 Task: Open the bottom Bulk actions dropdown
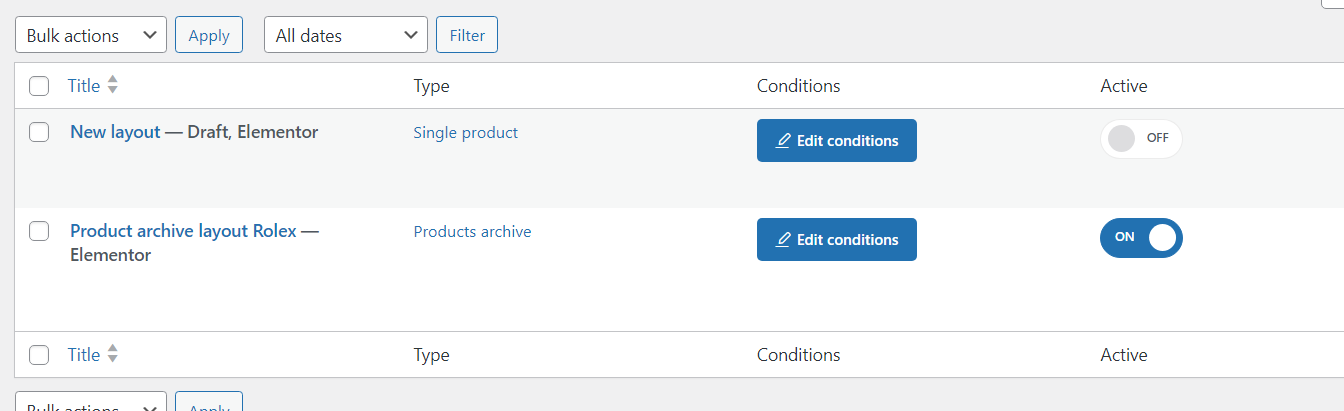point(91,403)
